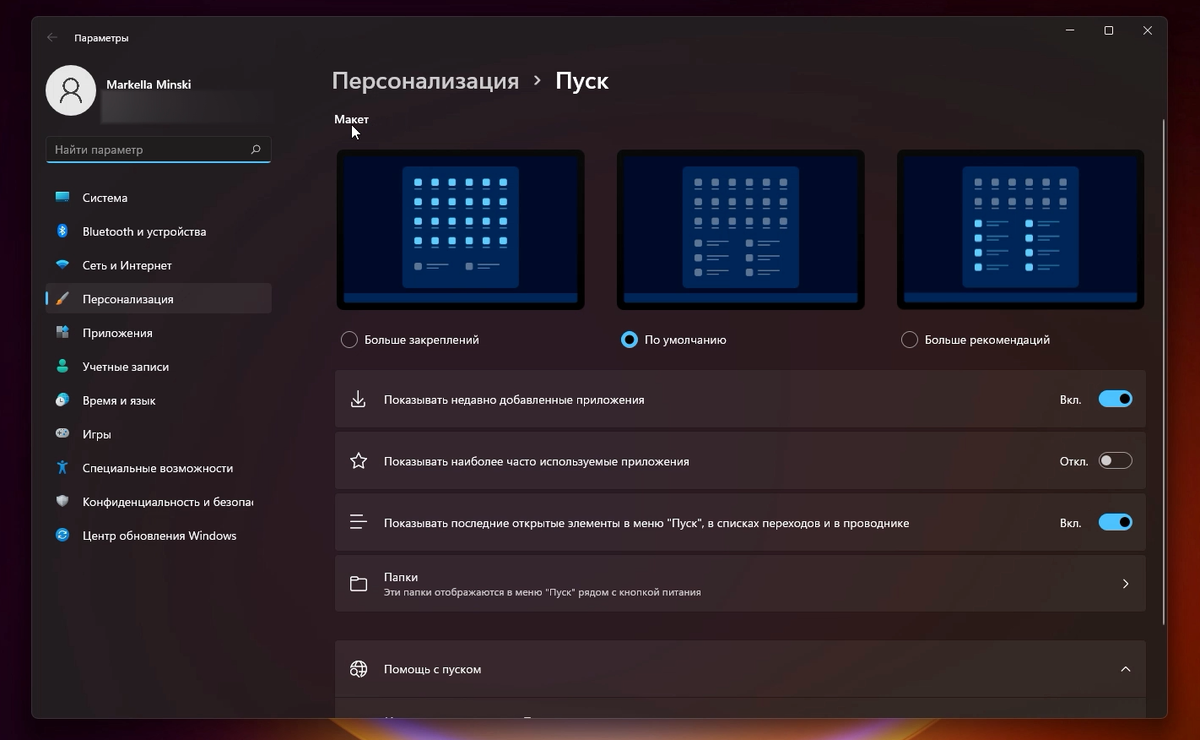Click the Специальные возможности accessibility icon

(x=61, y=467)
